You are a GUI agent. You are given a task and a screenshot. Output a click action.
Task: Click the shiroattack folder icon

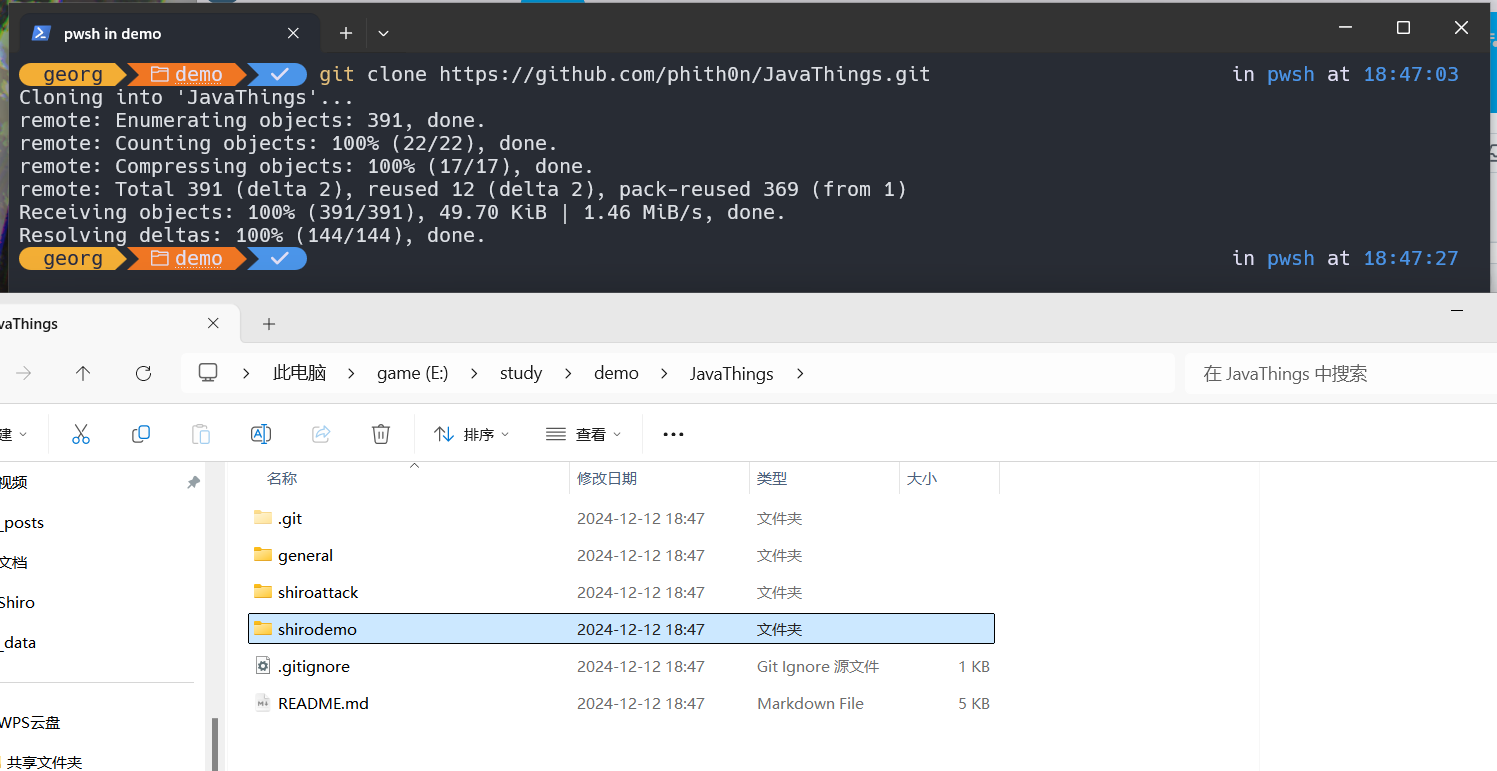(x=263, y=591)
